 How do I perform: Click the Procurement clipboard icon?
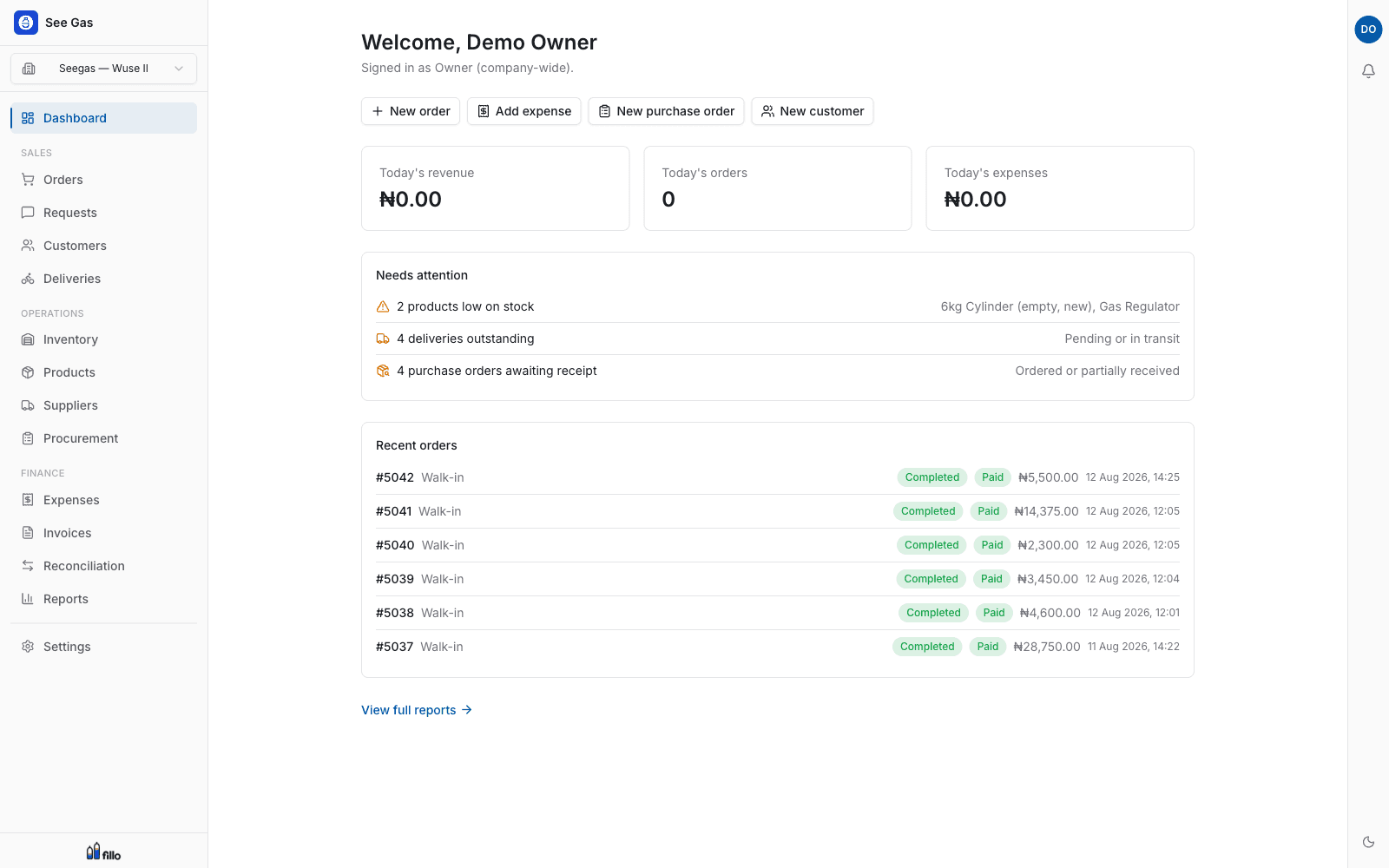click(28, 438)
